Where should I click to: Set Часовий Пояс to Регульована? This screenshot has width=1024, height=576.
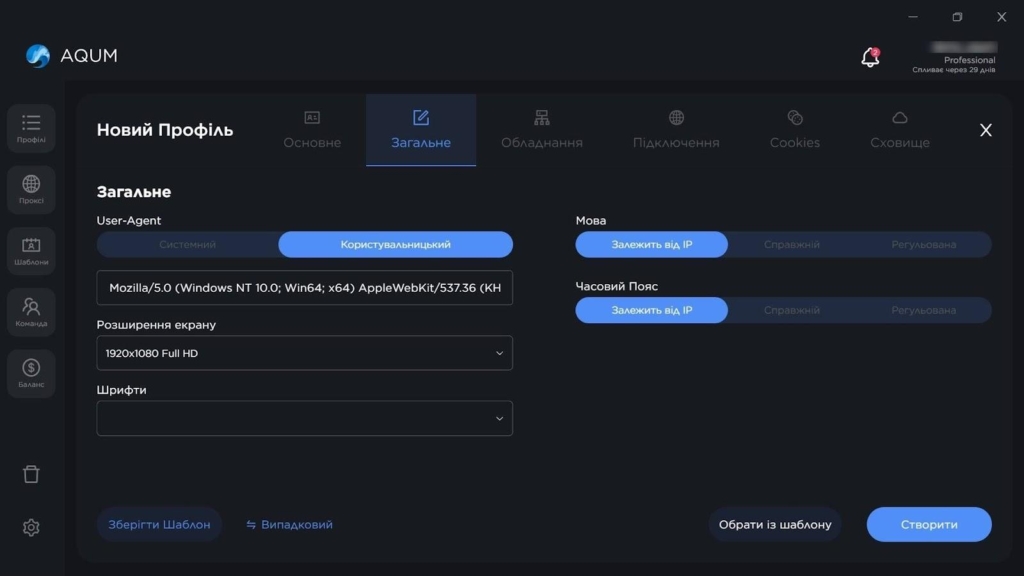coord(923,311)
